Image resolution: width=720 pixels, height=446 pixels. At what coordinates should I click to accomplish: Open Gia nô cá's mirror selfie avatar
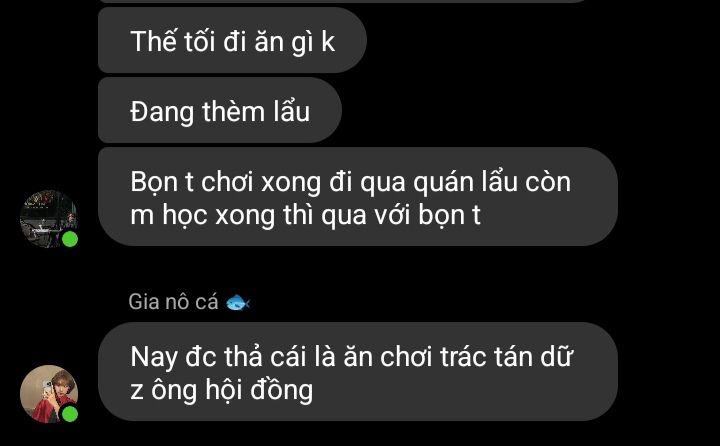coord(49,394)
